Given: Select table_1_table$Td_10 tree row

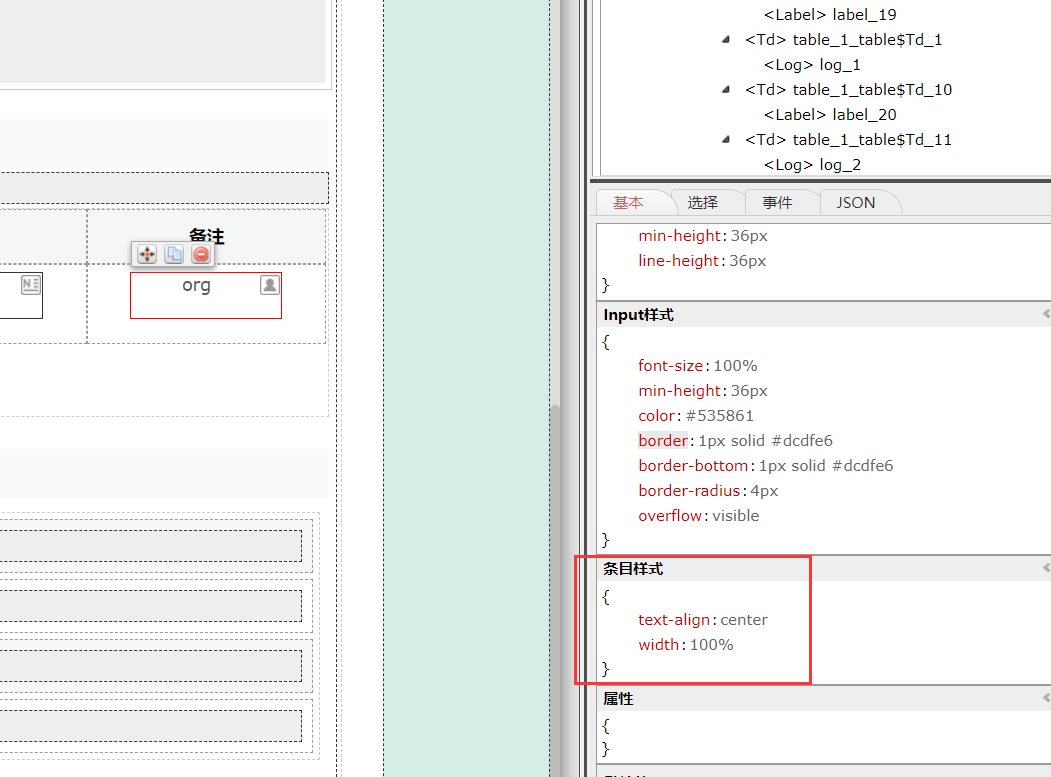Looking at the screenshot, I should coord(848,90).
